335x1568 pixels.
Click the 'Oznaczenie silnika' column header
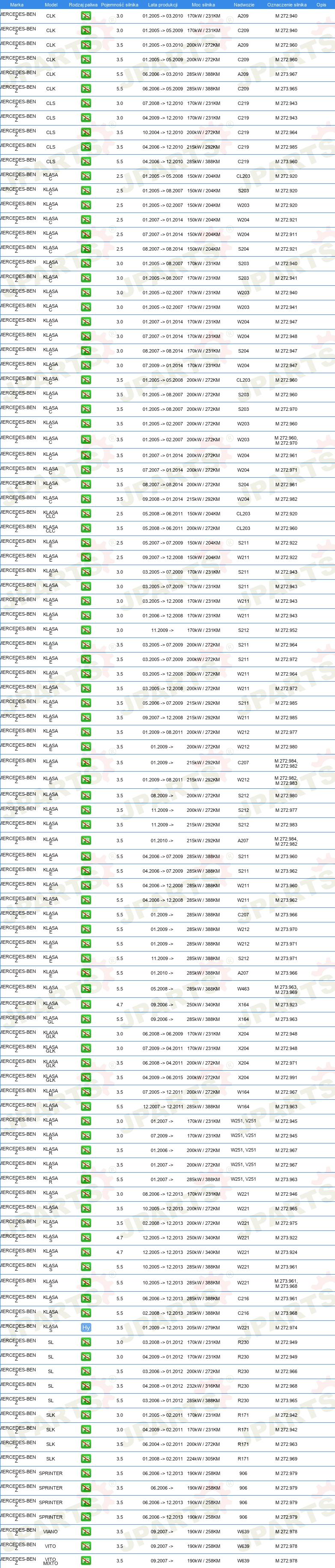[x=287, y=4]
